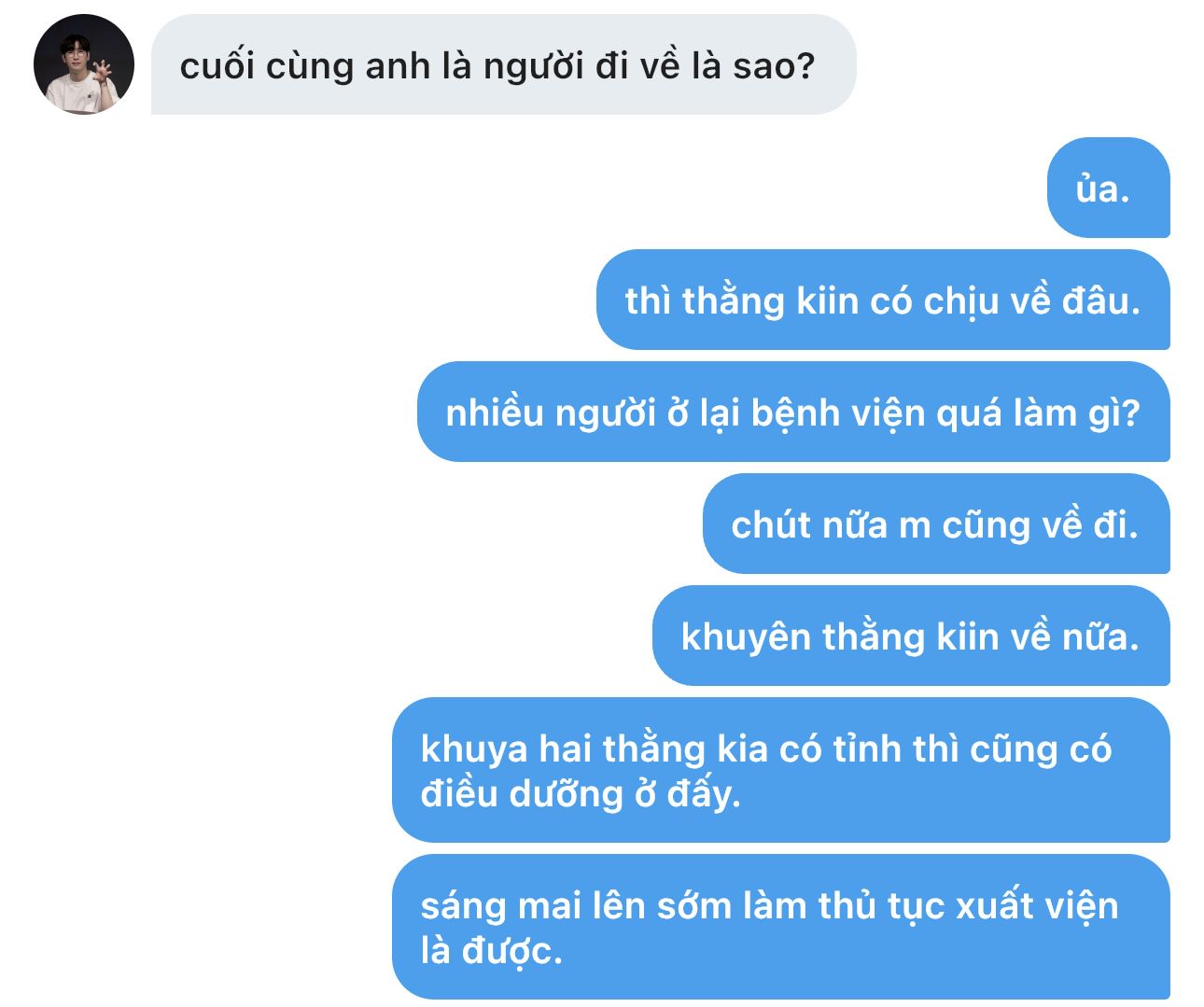Click the message 'thì thằng kiin có chịu về đâu.'

[883, 300]
